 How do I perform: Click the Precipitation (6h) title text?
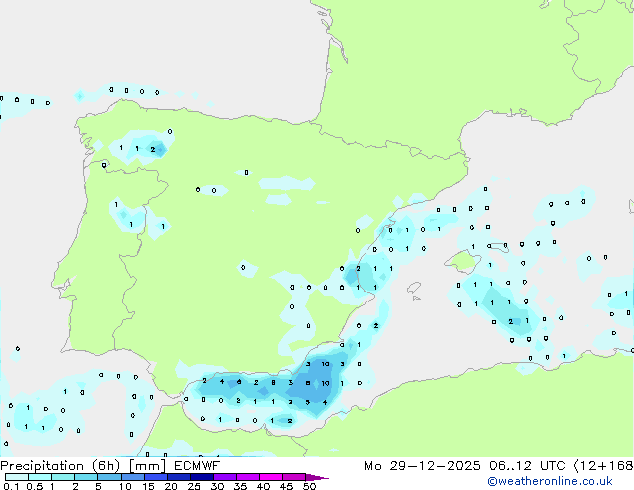click(60, 466)
